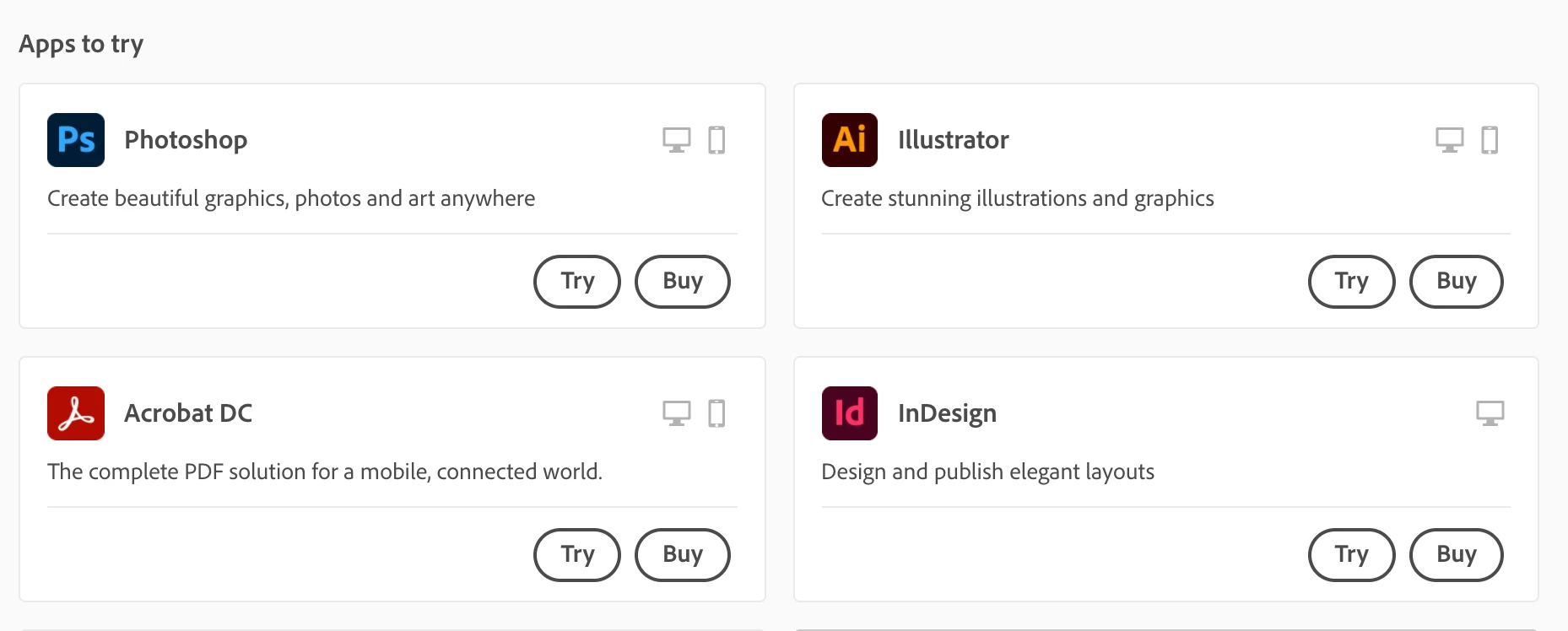Click the Acrobat DC app title
The image size is (1568, 631).
pyautogui.click(x=188, y=413)
